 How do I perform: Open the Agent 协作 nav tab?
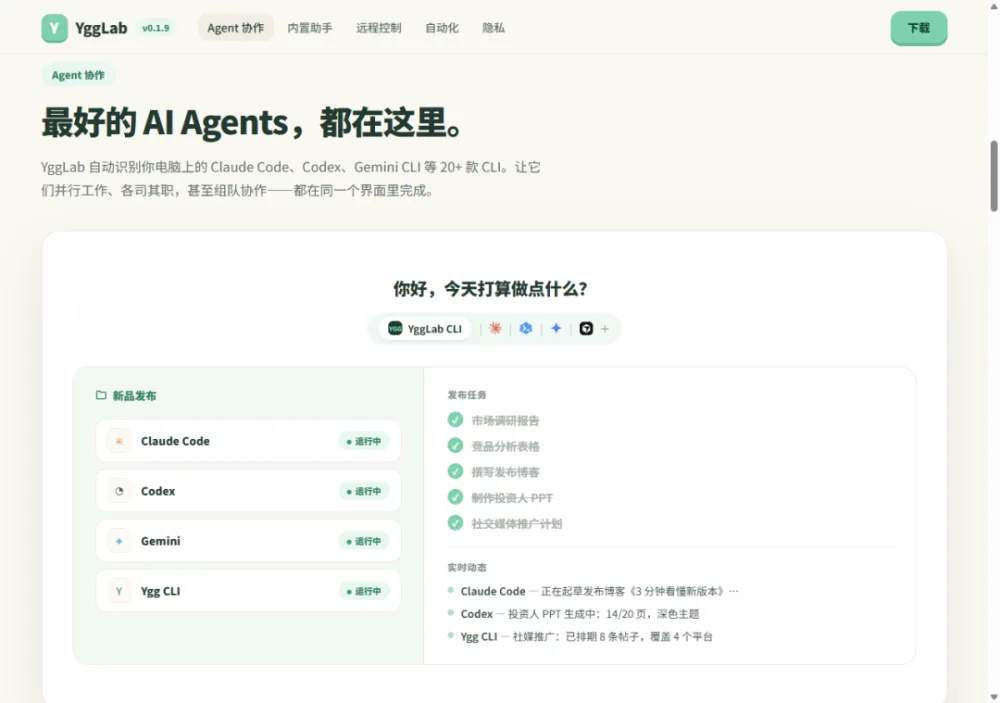tap(235, 28)
